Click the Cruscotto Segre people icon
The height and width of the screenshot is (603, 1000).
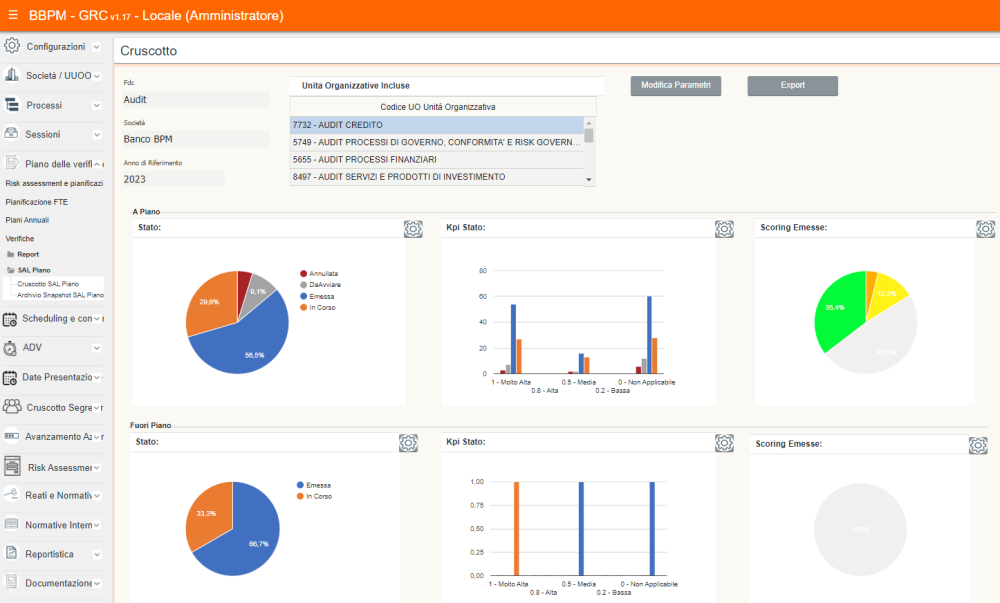12,407
